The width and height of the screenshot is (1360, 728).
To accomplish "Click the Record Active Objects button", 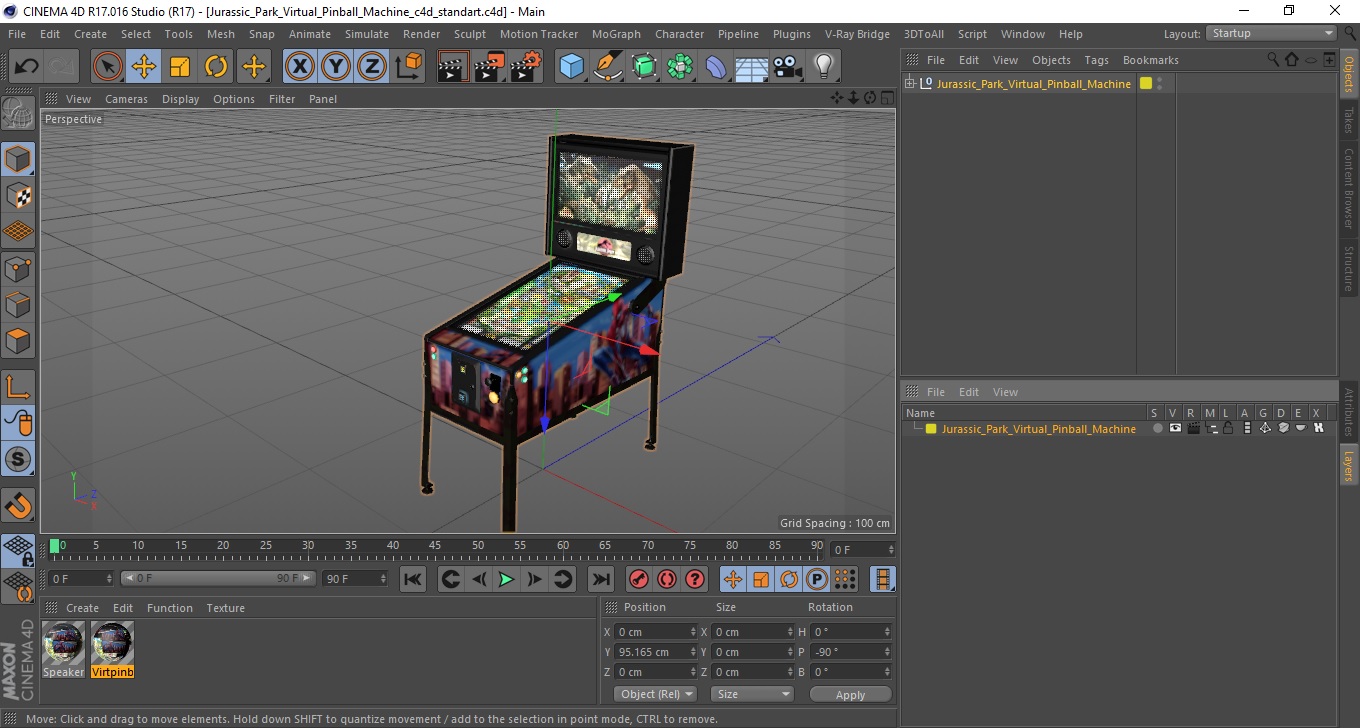I will 638,579.
